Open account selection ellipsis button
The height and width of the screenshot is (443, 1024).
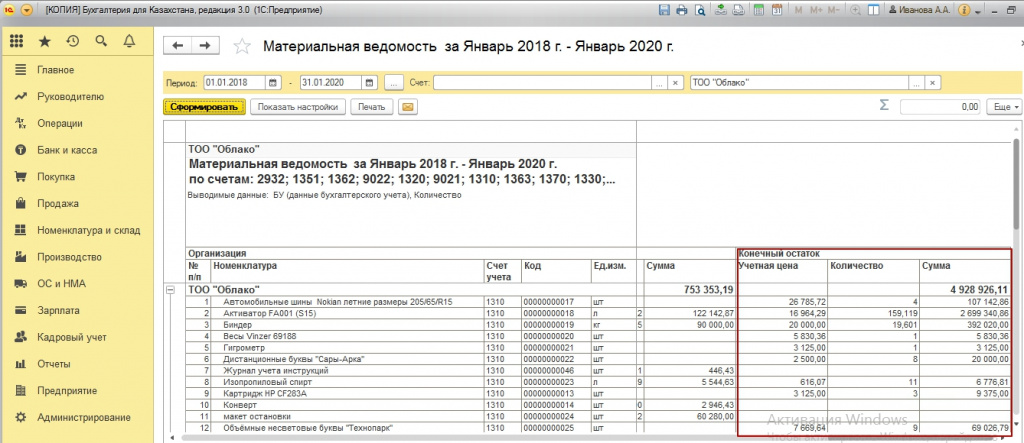[659, 83]
